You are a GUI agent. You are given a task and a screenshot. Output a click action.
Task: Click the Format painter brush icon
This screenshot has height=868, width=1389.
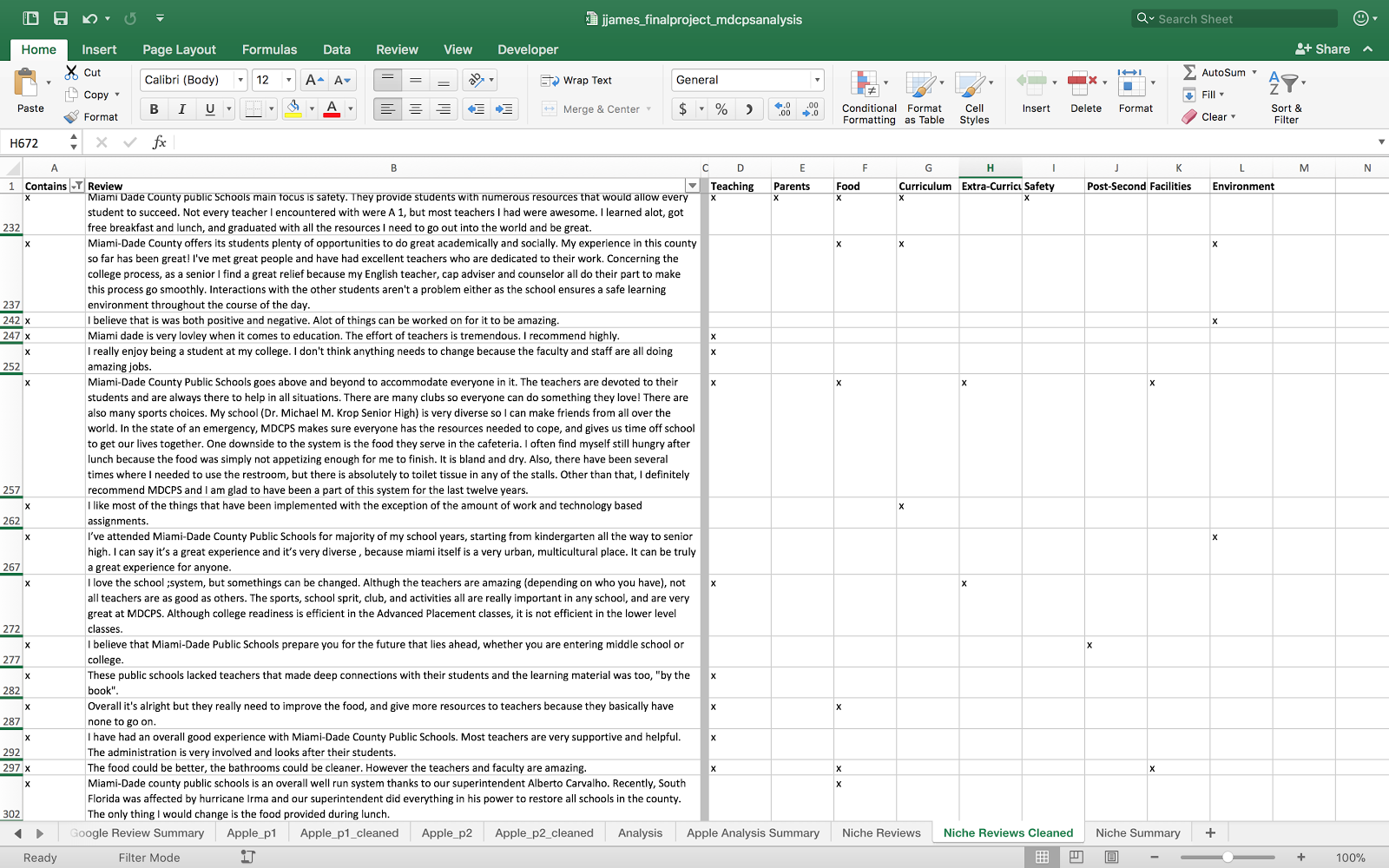[72, 116]
